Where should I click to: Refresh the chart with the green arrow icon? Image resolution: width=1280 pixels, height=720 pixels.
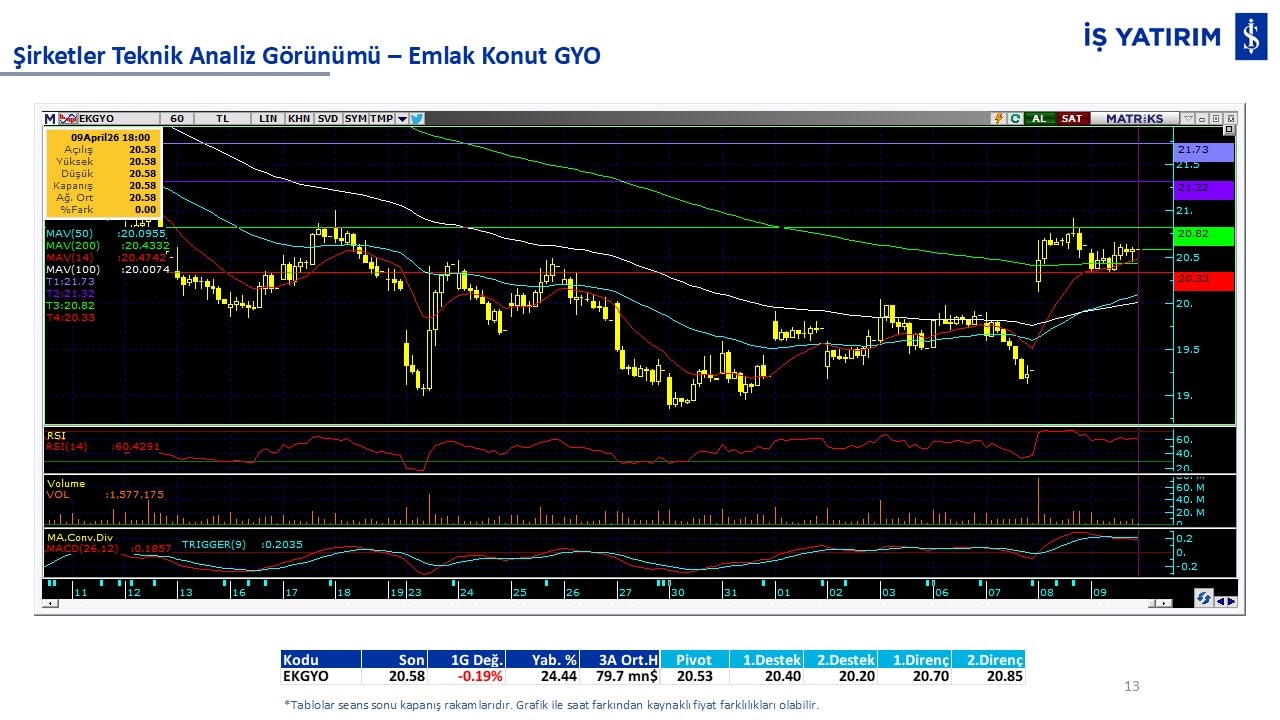pyautogui.click(x=1015, y=118)
